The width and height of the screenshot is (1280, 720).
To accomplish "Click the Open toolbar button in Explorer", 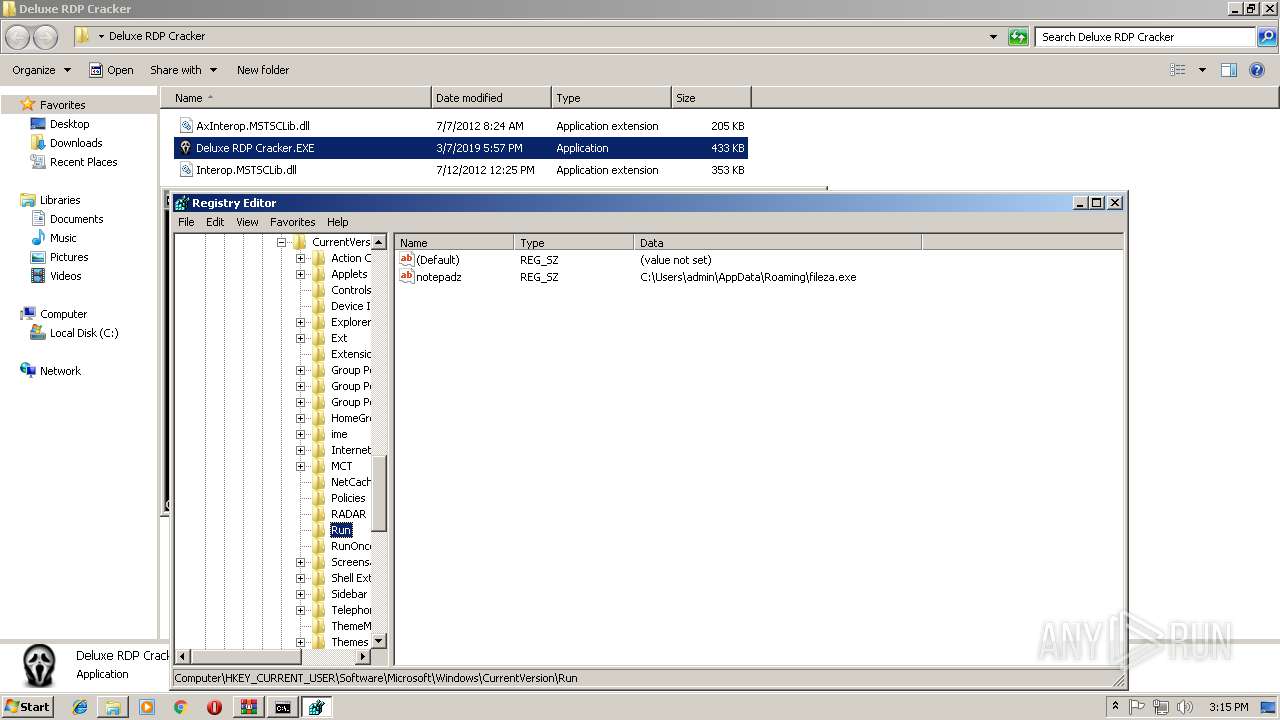I will [x=111, y=70].
